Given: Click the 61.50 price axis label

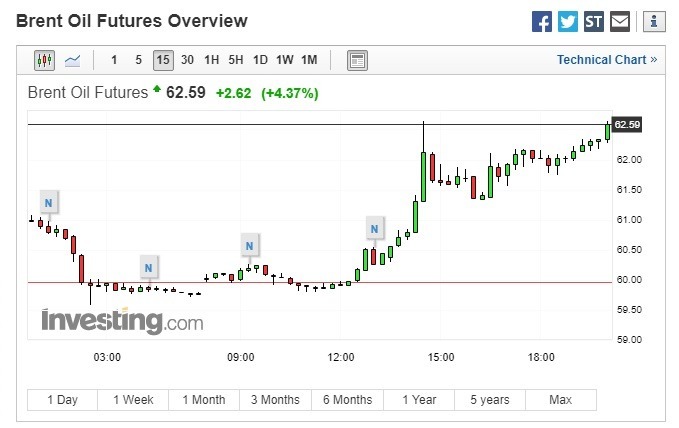Looking at the screenshot, I should pos(629,189).
